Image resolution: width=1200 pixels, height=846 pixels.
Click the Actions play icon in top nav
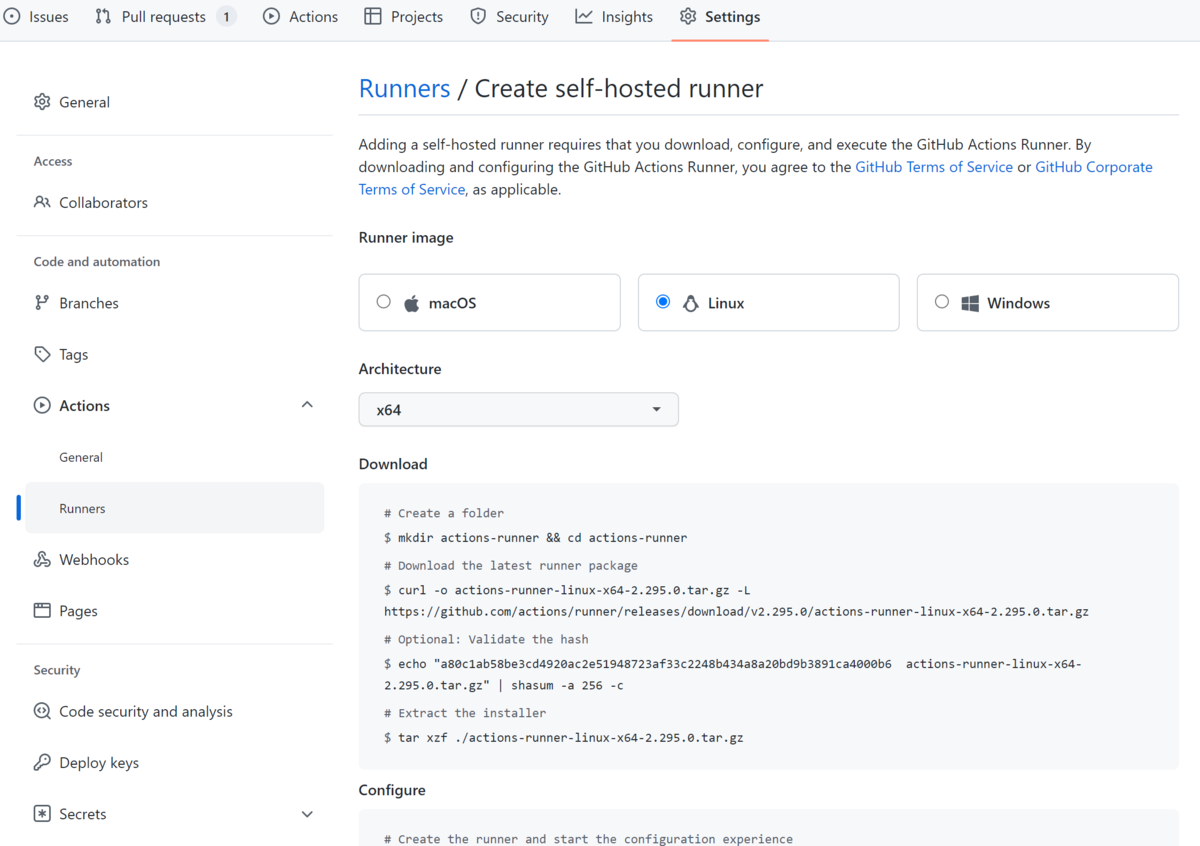[x=271, y=17]
